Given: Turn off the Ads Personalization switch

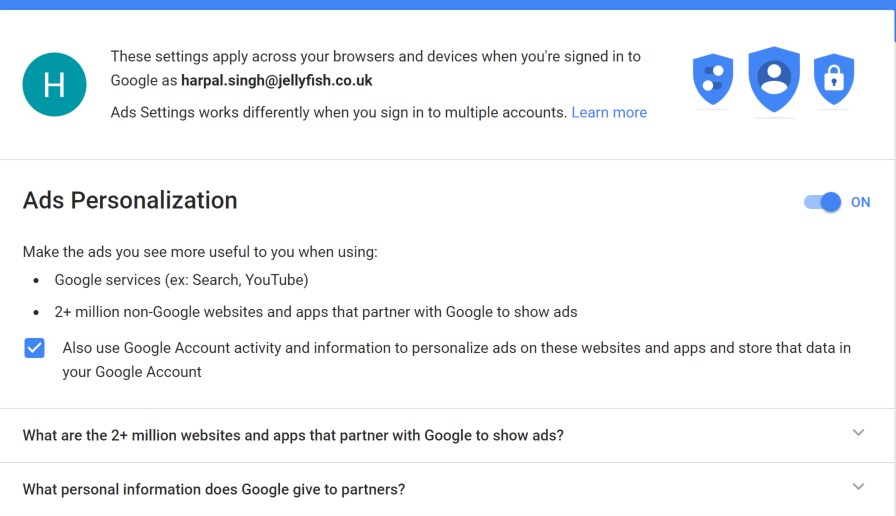Looking at the screenshot, I should pyautogui.click(x=823, y=202).
